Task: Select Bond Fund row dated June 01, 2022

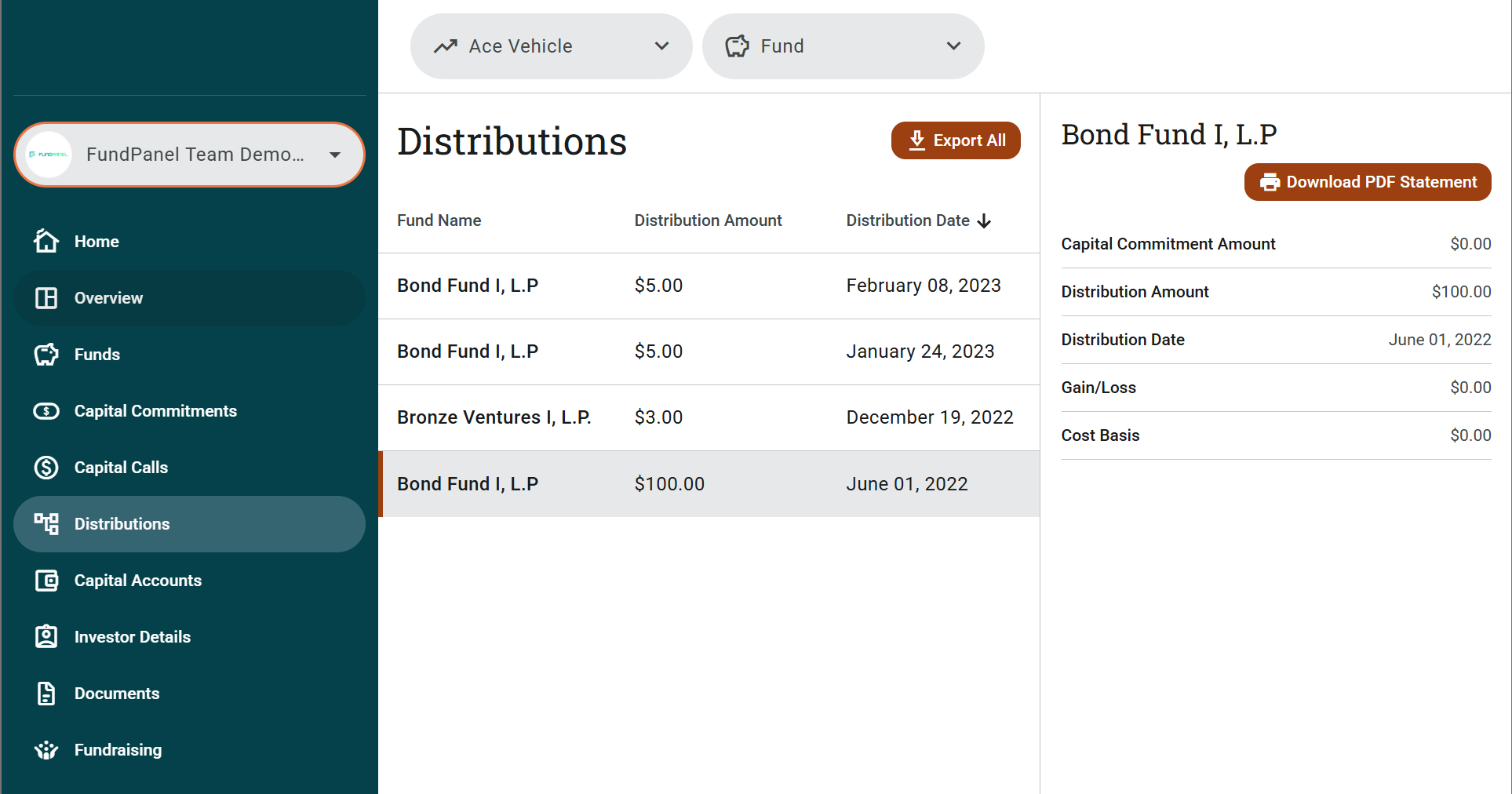Action: [709, 483]
